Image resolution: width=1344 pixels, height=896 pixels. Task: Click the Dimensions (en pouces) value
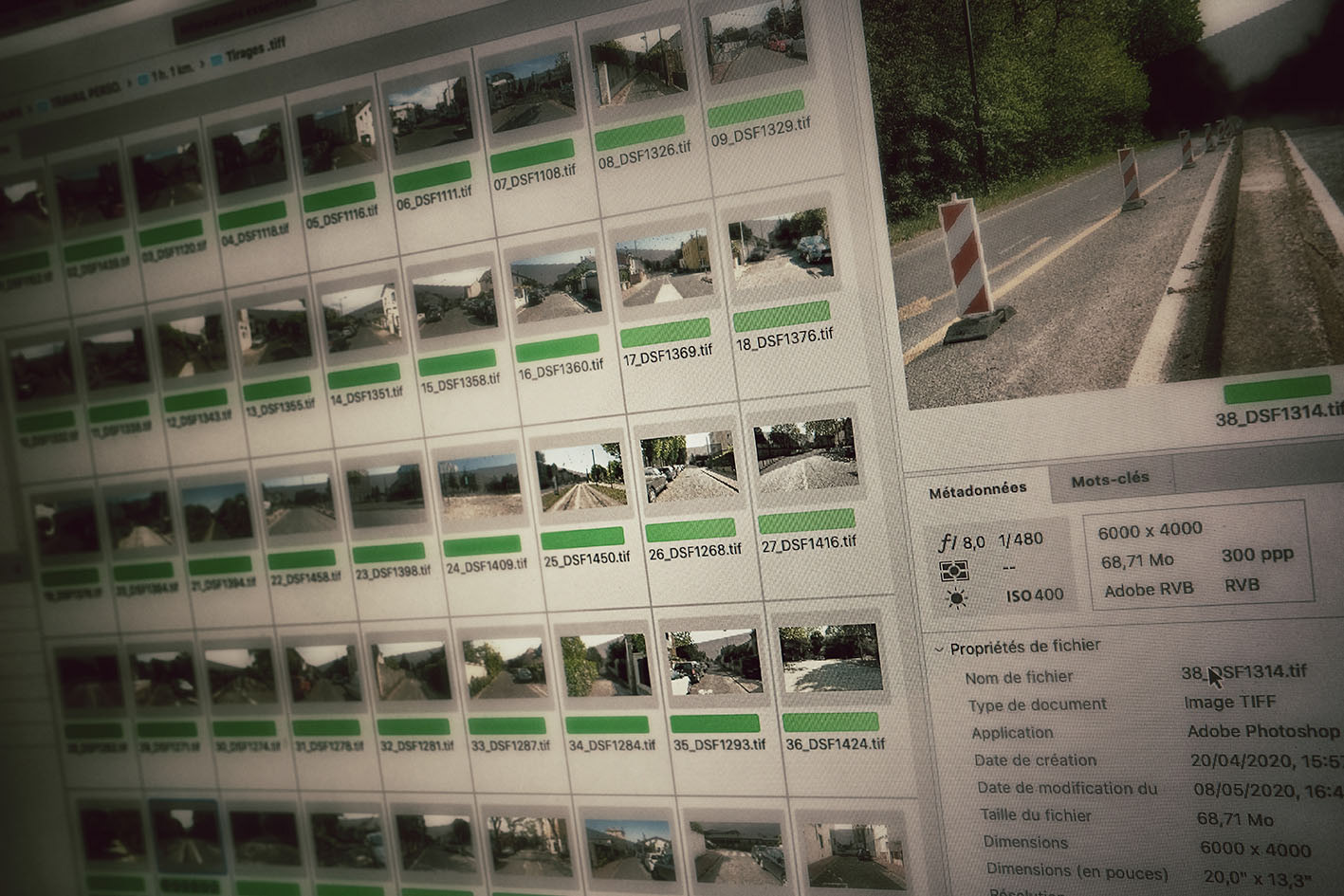(1256, 878)
